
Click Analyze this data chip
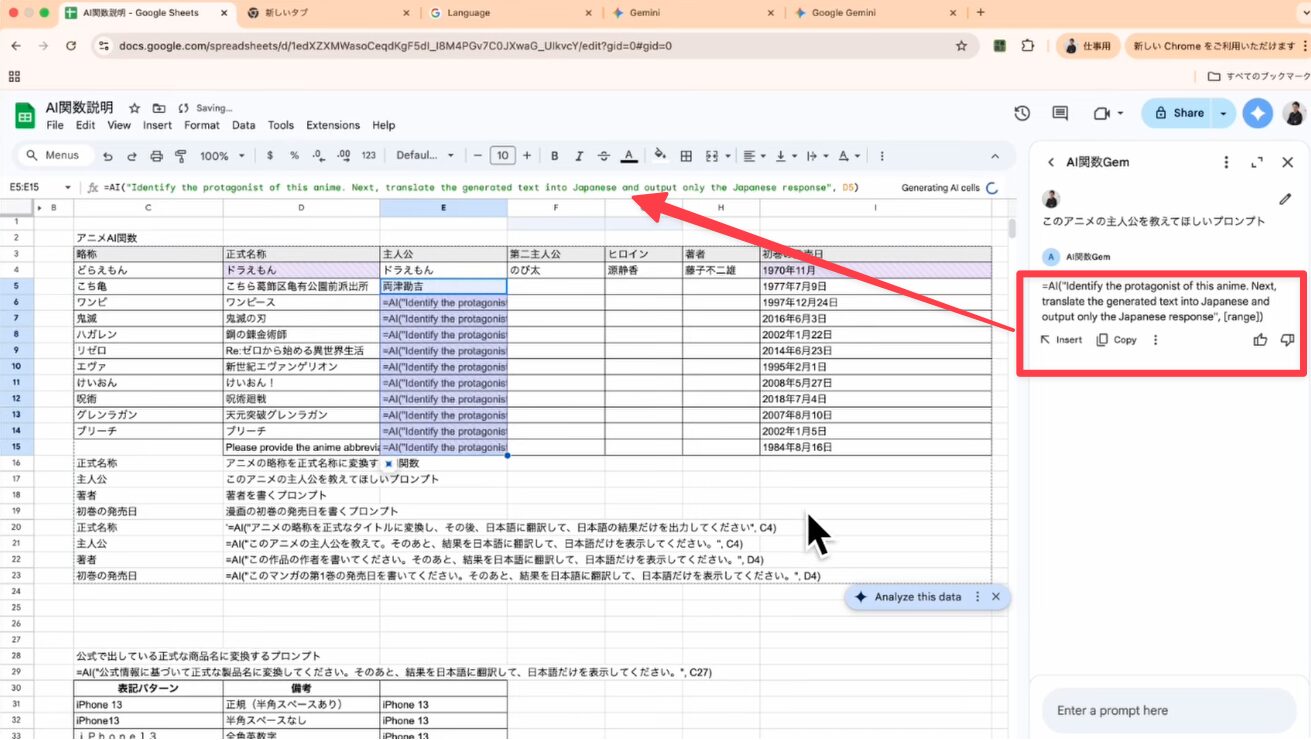(x=916, y=597)
